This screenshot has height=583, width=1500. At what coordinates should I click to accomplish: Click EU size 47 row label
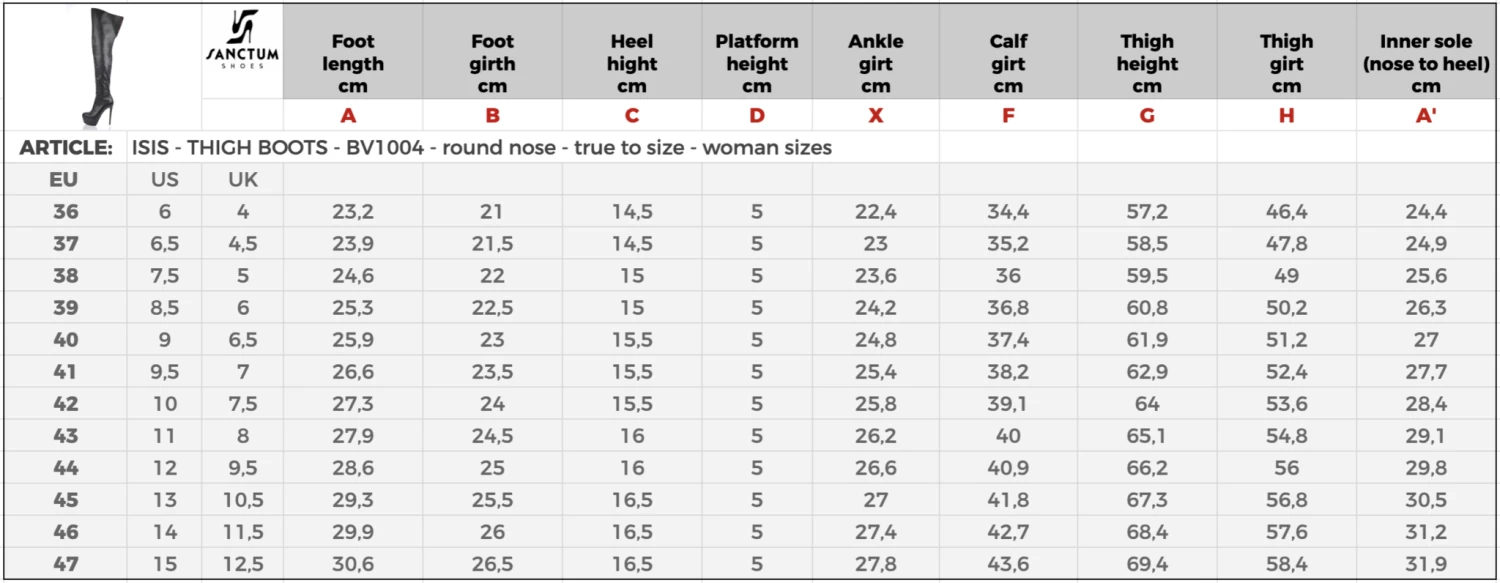(x=65, y=564)
